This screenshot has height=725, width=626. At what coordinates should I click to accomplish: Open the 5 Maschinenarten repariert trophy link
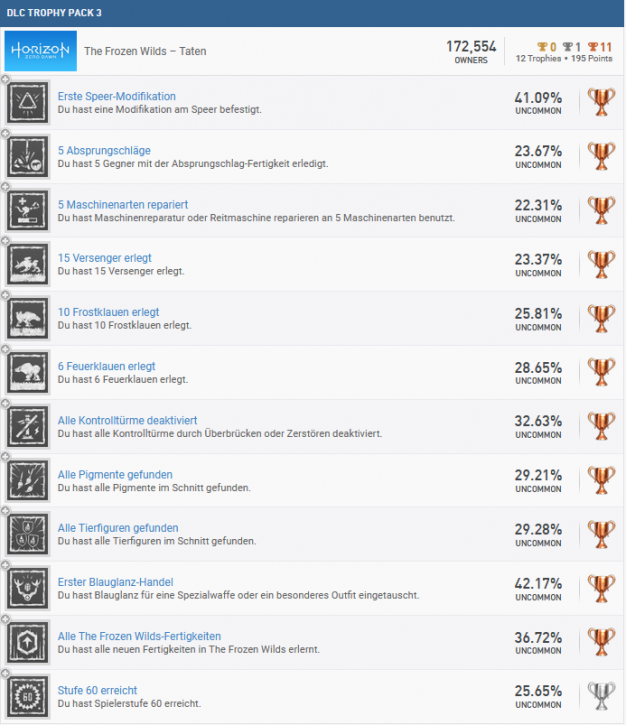pyautogui.click(x=123, y=204)
